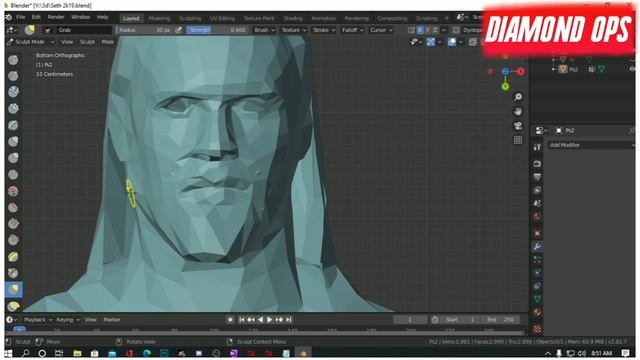Select the Inflate brush tool

coord(13,141)
